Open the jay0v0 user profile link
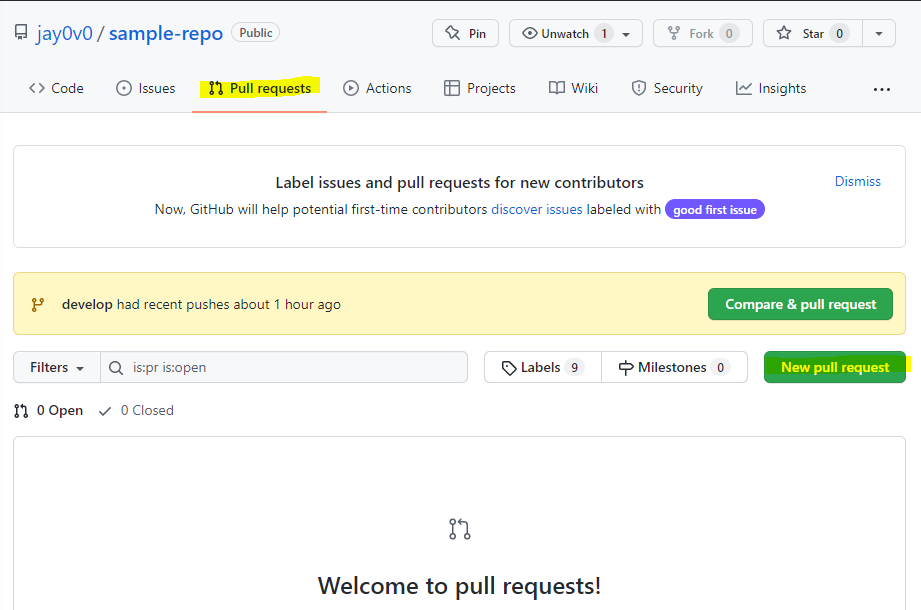Viewport: 921px width, 610px height. click(x=64, y=33)
